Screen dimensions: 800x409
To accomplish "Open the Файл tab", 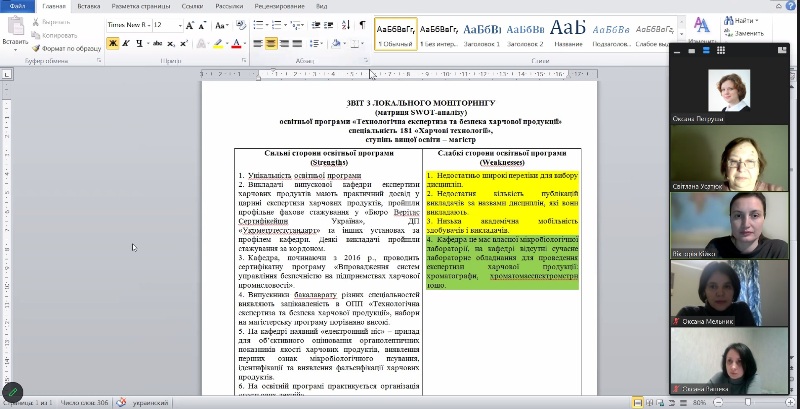I will coord(17,6).
